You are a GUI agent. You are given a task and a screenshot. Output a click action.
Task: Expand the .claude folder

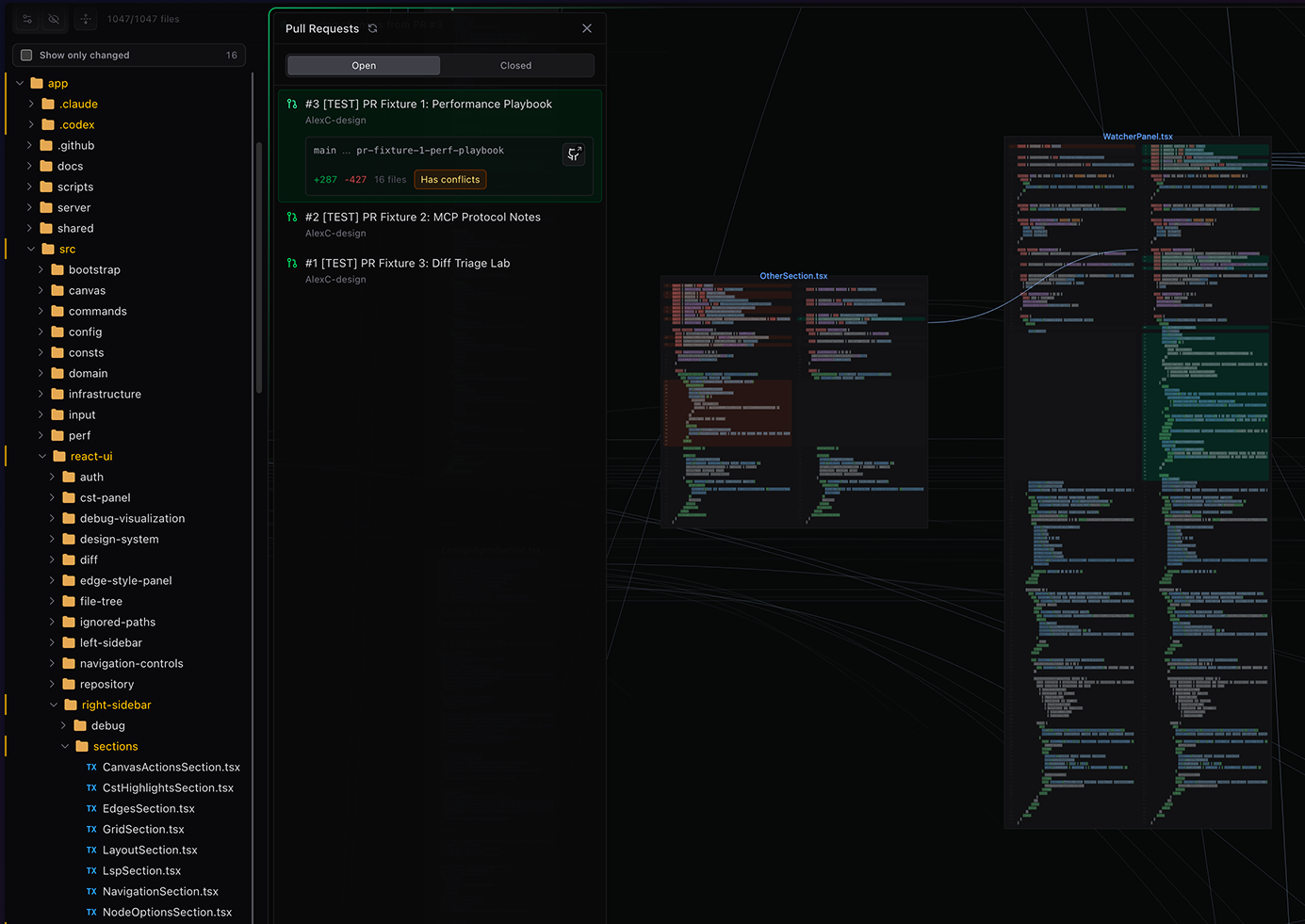click(31, 104)
